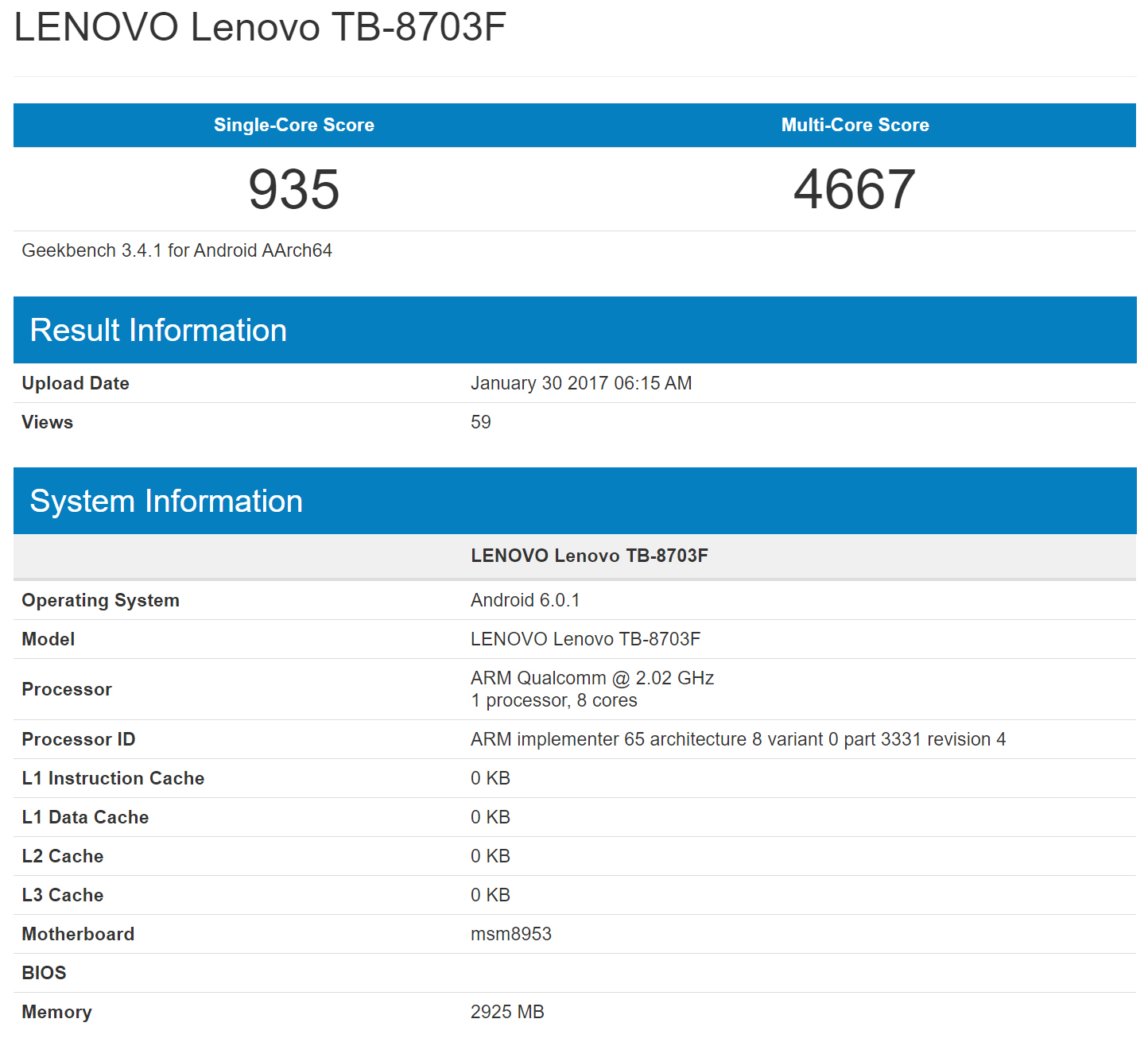Click the Operating System row label
This screenshot has height=1046, width=1148.
click(x=101, y=600)
